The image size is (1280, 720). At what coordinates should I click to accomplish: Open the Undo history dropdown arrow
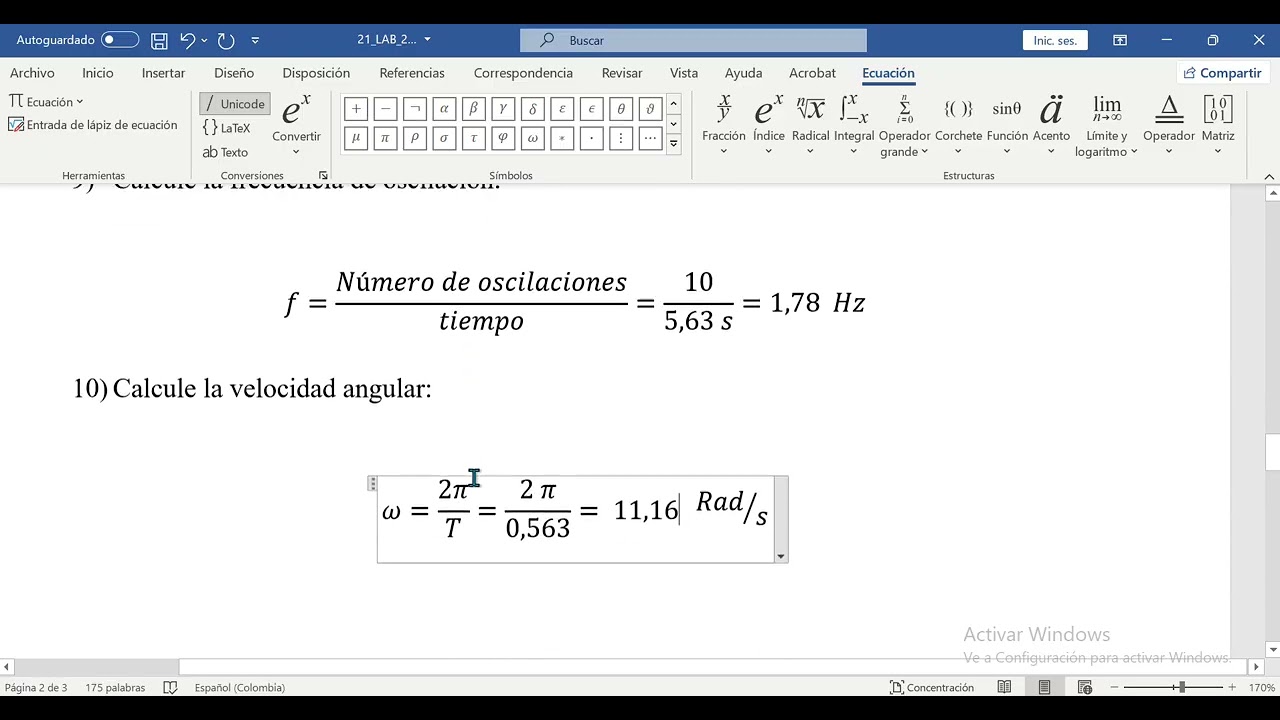[x=204, y=40]
